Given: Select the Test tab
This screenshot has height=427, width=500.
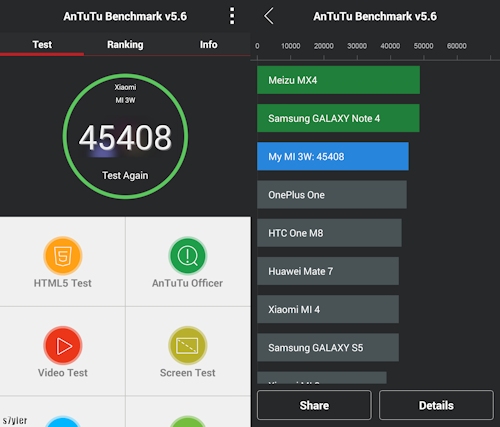Looking at the screenshot, I should click(42, 44).
